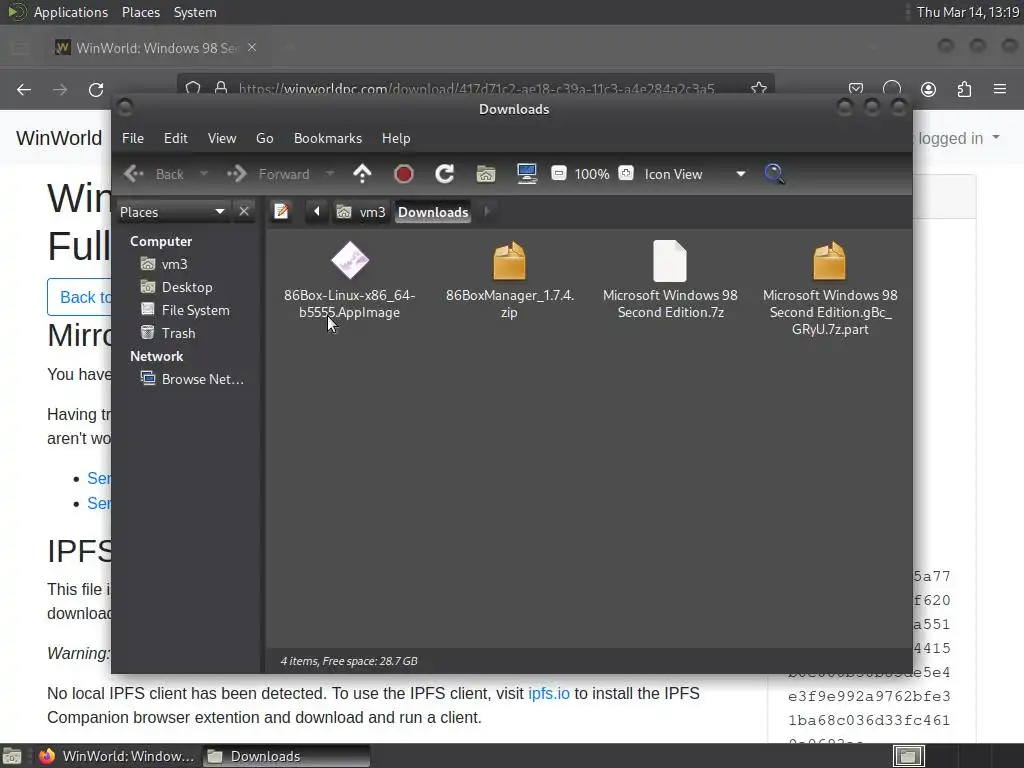Screen dimensions: 1024x768
Task: Go to the Home folder icon
Action: coord(486,174)
